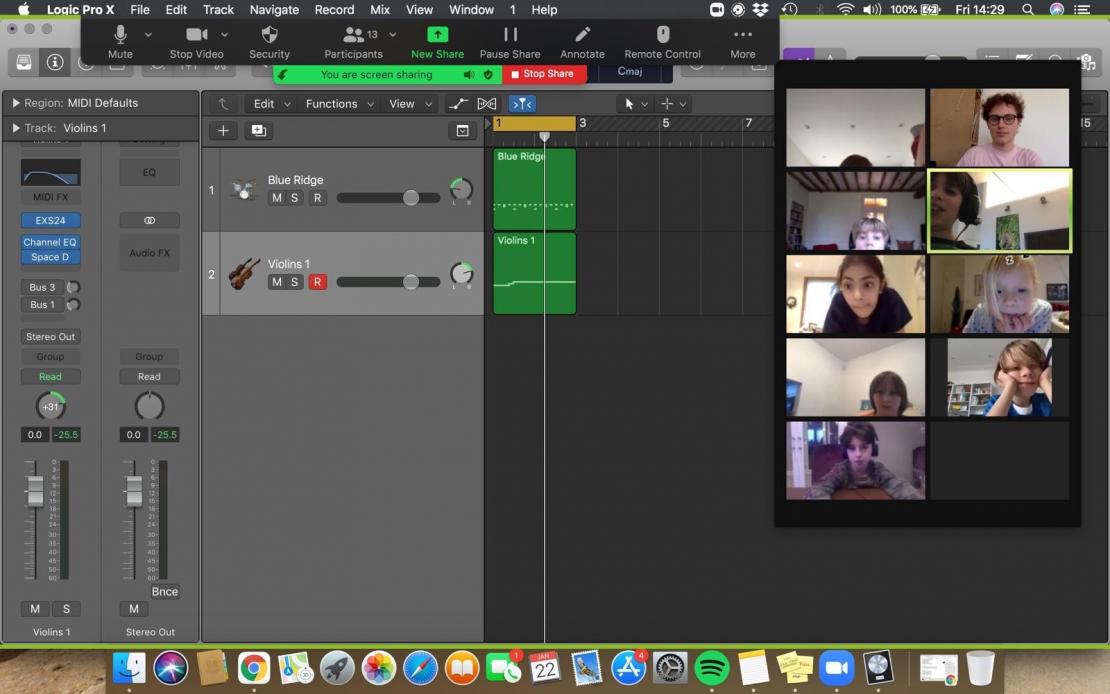Expand the Track: Violins 1 inspector section
Image resolution: width=1110 pixels, height=694 pixels.
[x=15, y=128]
